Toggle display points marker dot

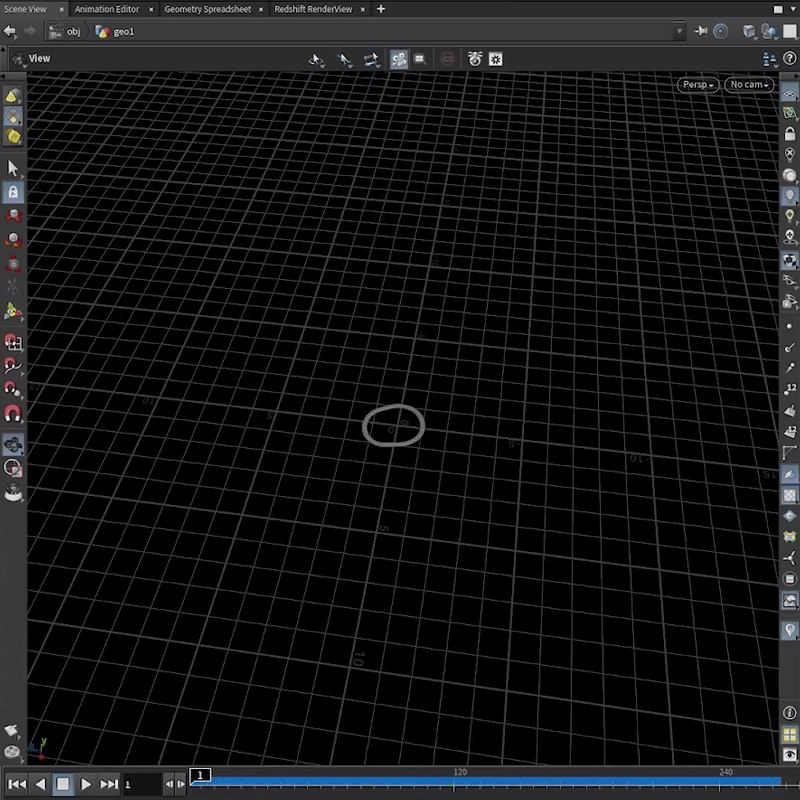pyautogui.click(x=790, y=326)
